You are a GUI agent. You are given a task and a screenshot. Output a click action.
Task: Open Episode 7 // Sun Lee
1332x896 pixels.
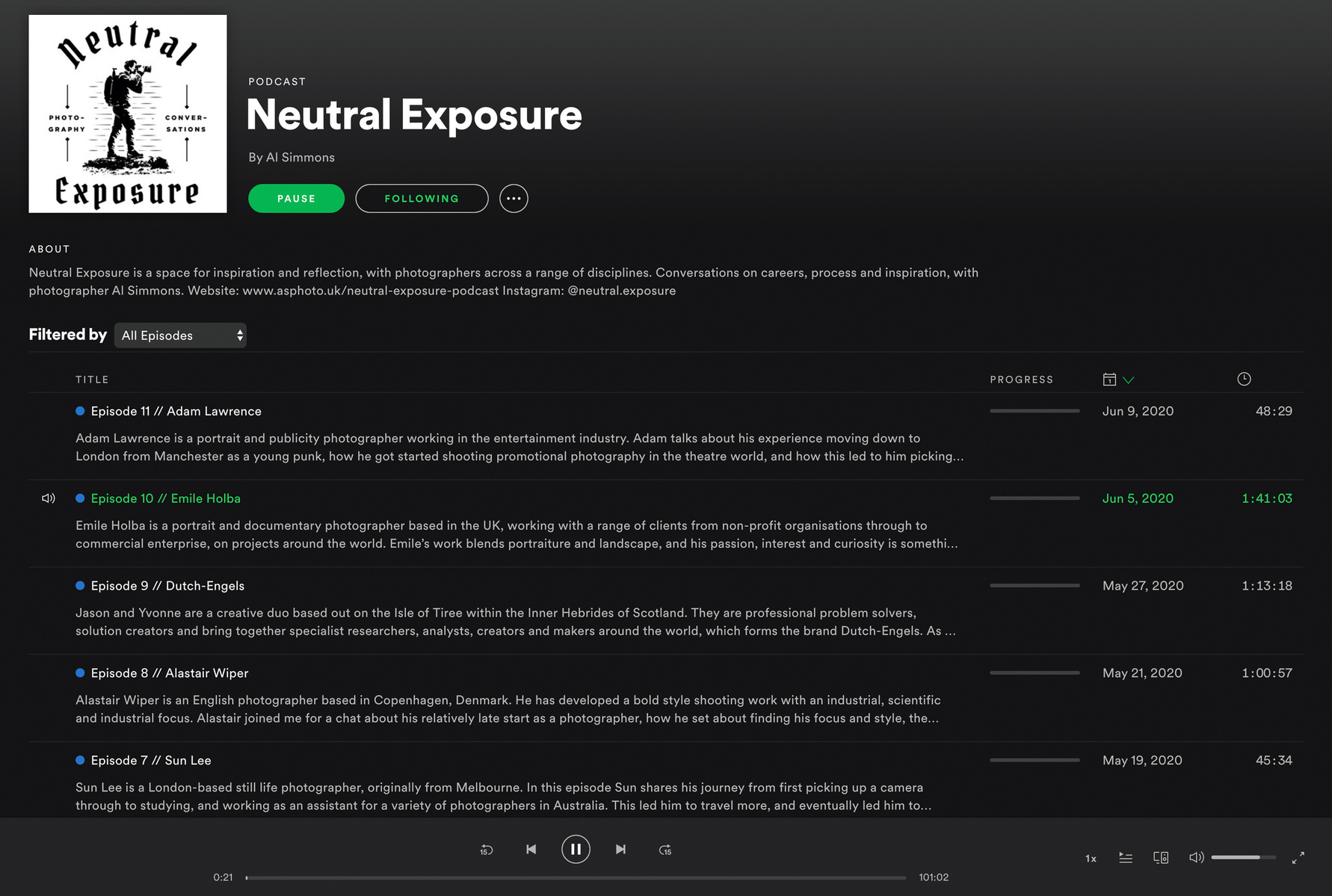[x=150, y=761]
